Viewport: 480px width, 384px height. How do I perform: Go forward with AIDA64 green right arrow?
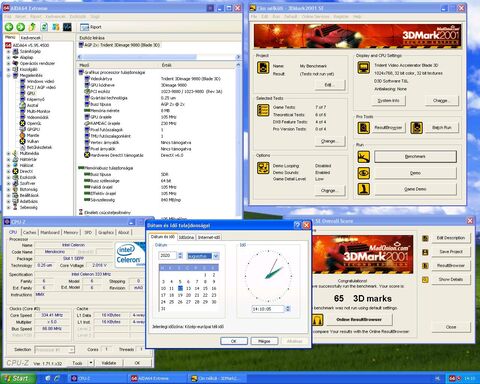21,27
